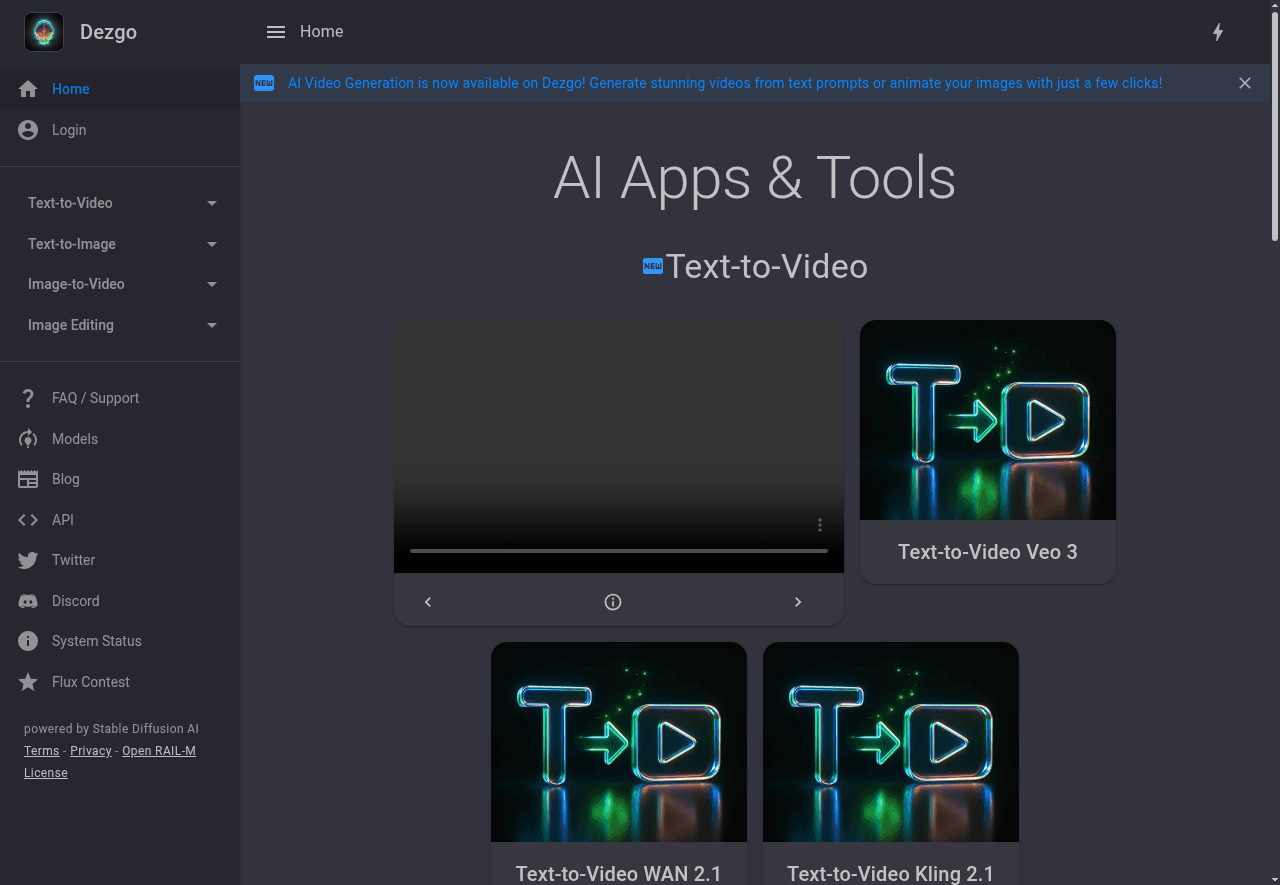The image size is (1280, 885).
Task: Click the video progress bar
Action: [618, 551]
